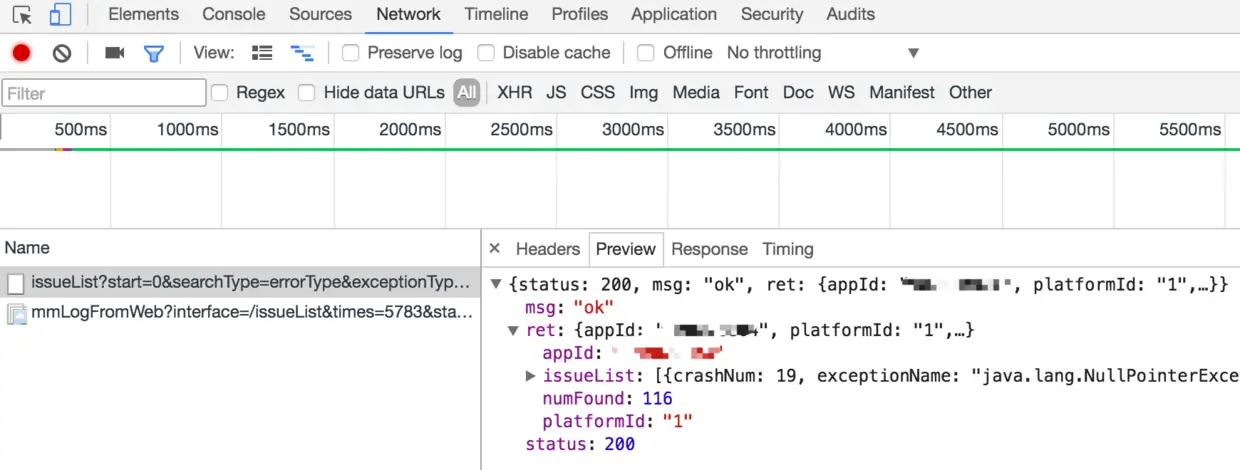Open the No throttling dropdown

click(822, 53)
